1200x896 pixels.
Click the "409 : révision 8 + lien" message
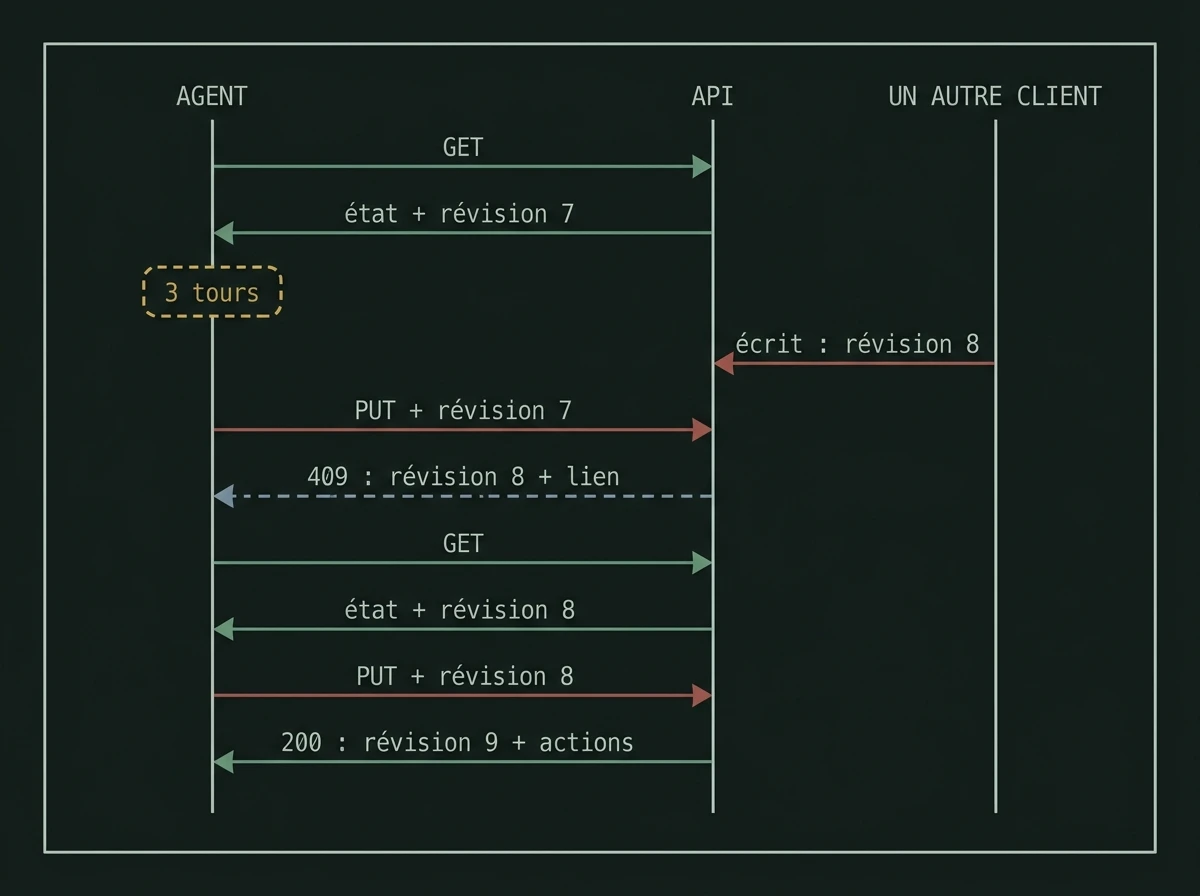[463, 476]
